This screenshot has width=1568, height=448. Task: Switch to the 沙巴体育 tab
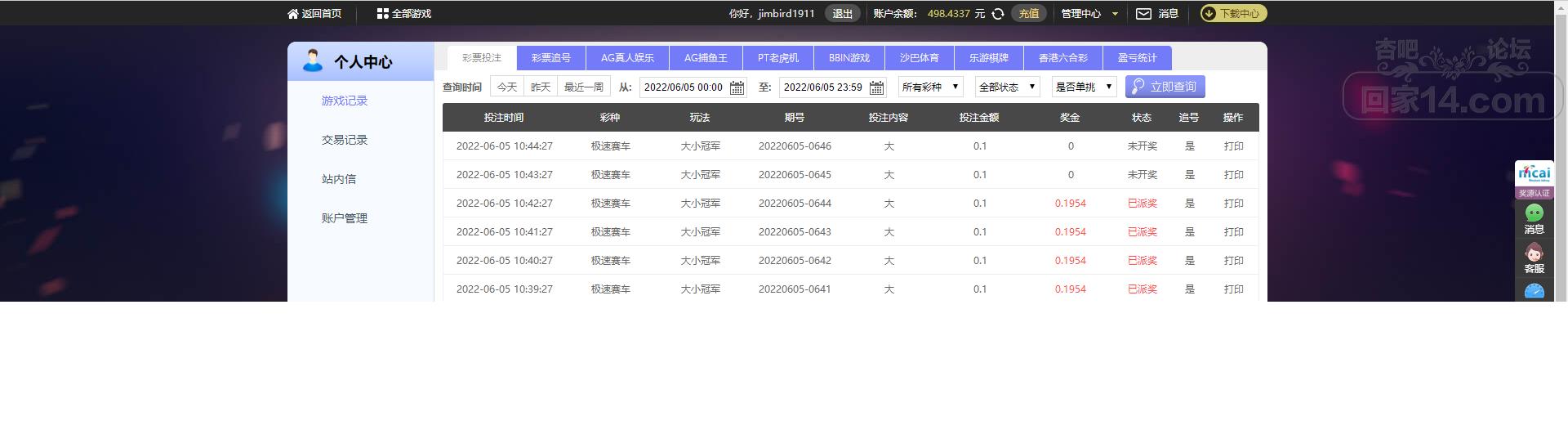click(x=920, y=58)
